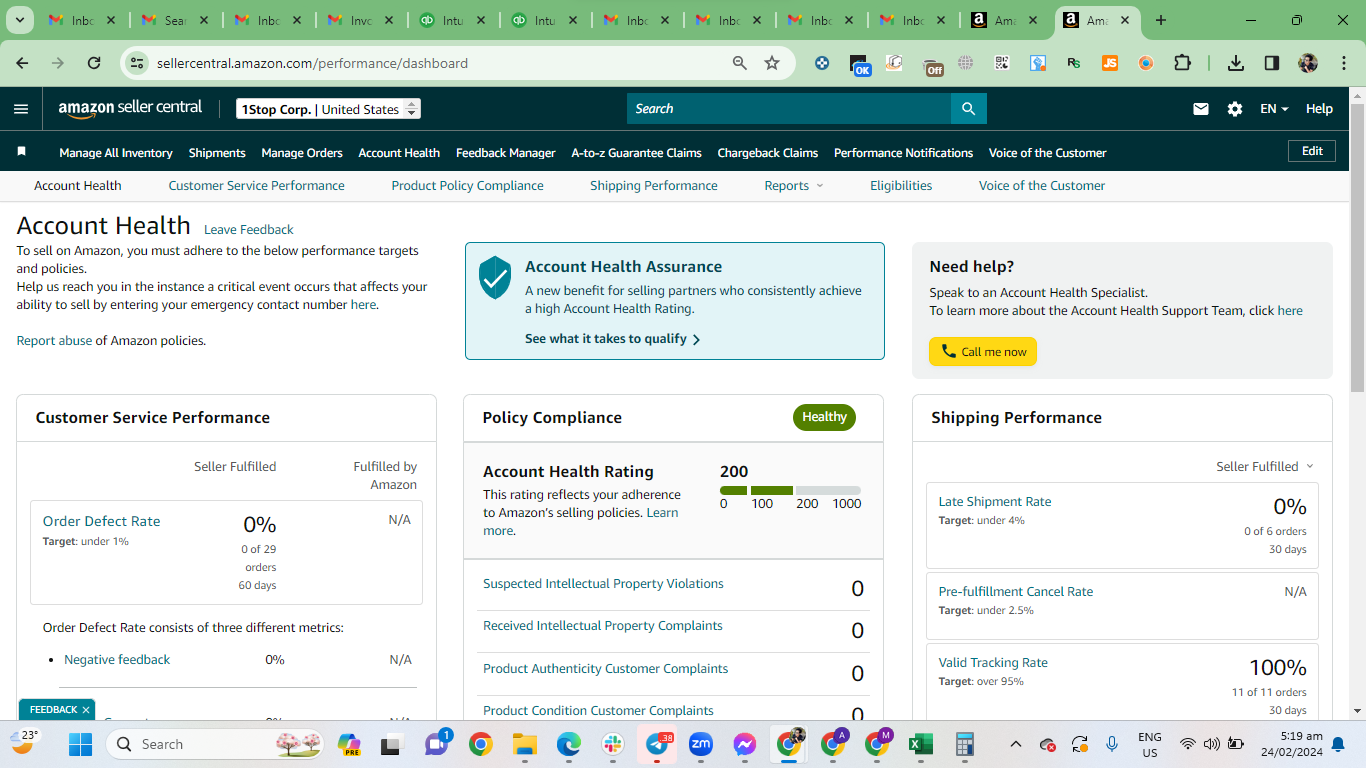Viewport: 1366px width, 768px height.
Task: Open Zoom from the taskbar
Action: (x=701, y=744)
